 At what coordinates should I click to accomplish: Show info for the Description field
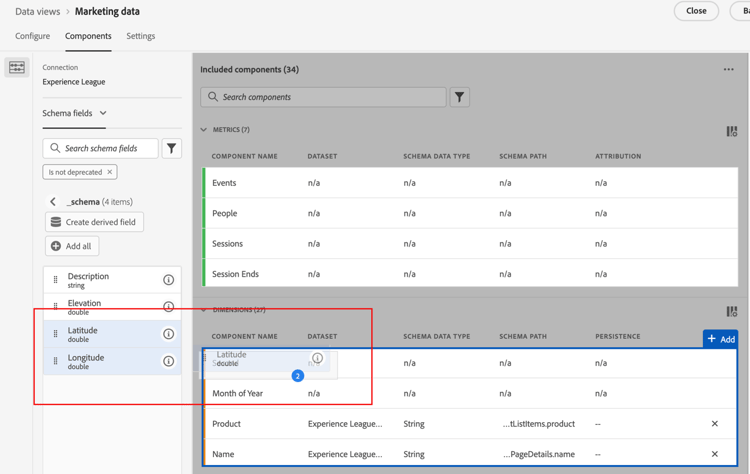(168, 280)
